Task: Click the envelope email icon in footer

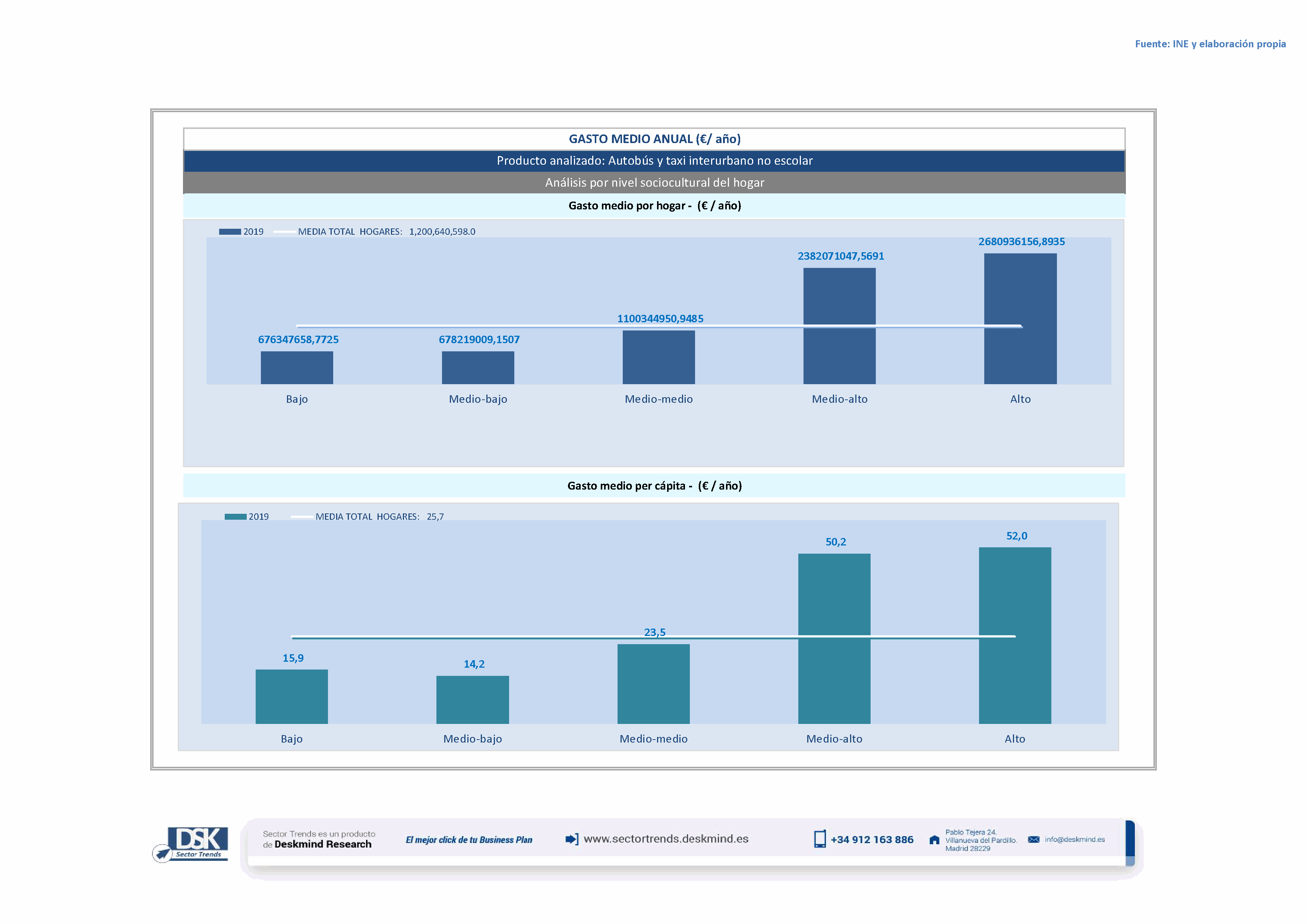Action: [x=1034, y=840]
